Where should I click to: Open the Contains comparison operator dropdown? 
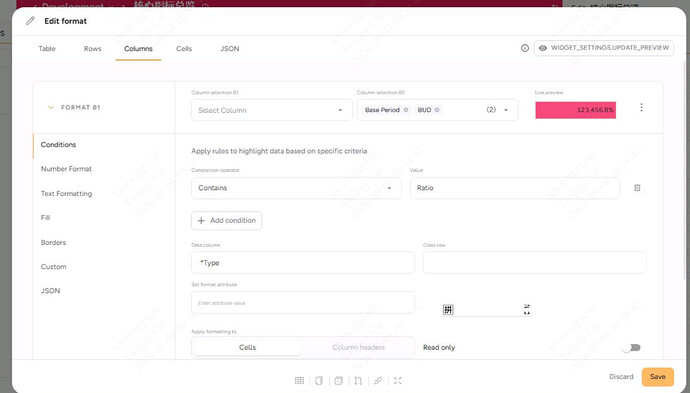click(296, 188)
